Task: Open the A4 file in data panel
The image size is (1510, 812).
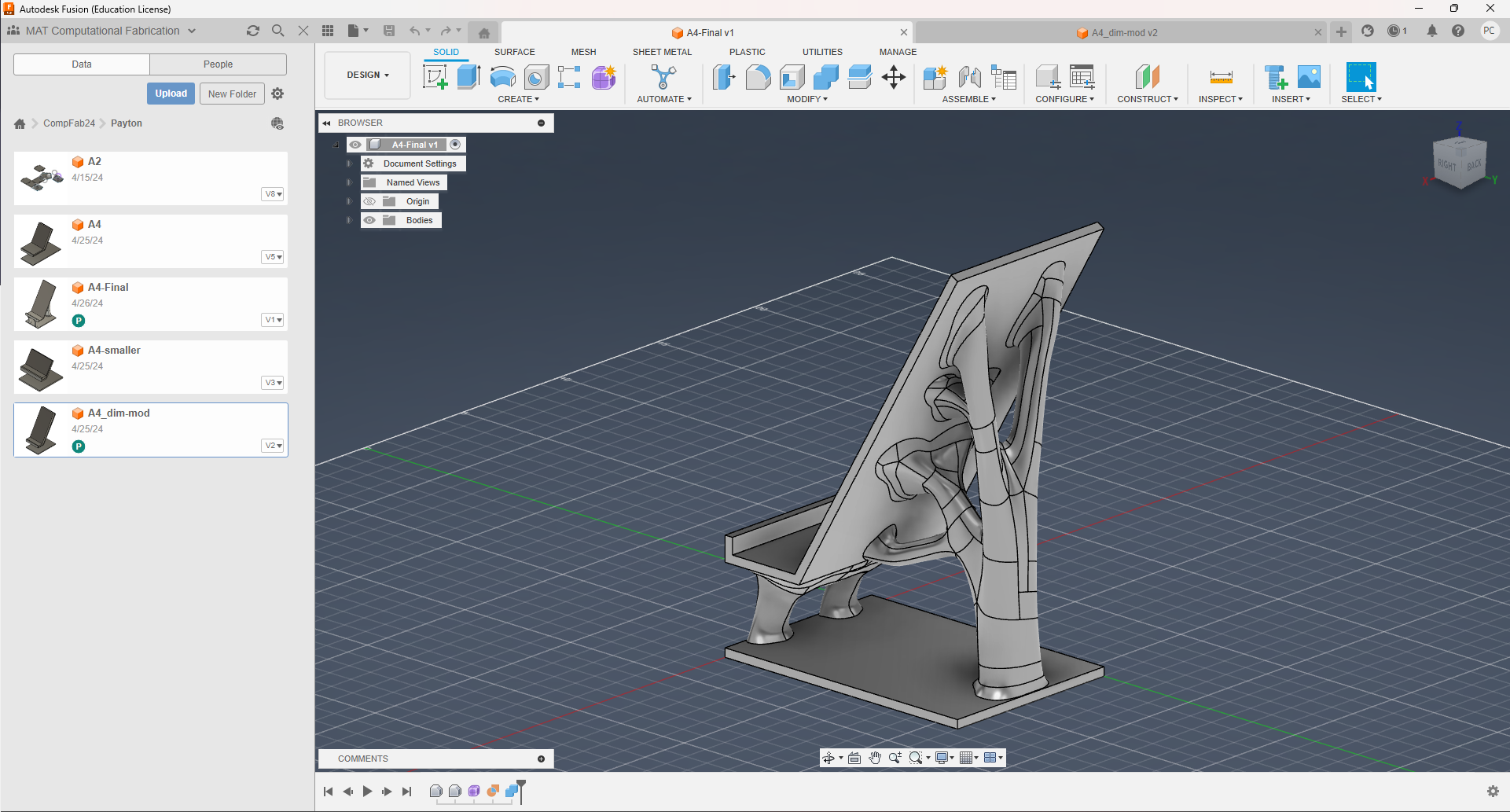Action: click(151, 241)
